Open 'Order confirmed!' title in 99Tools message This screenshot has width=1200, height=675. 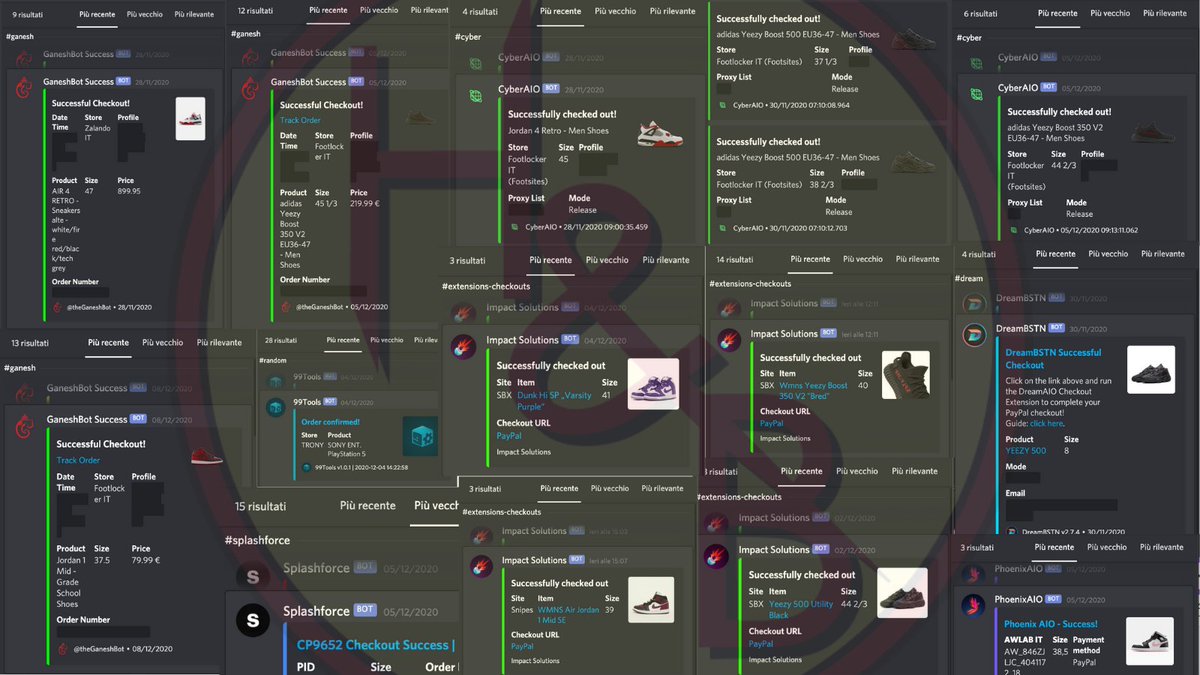[332, 422]
